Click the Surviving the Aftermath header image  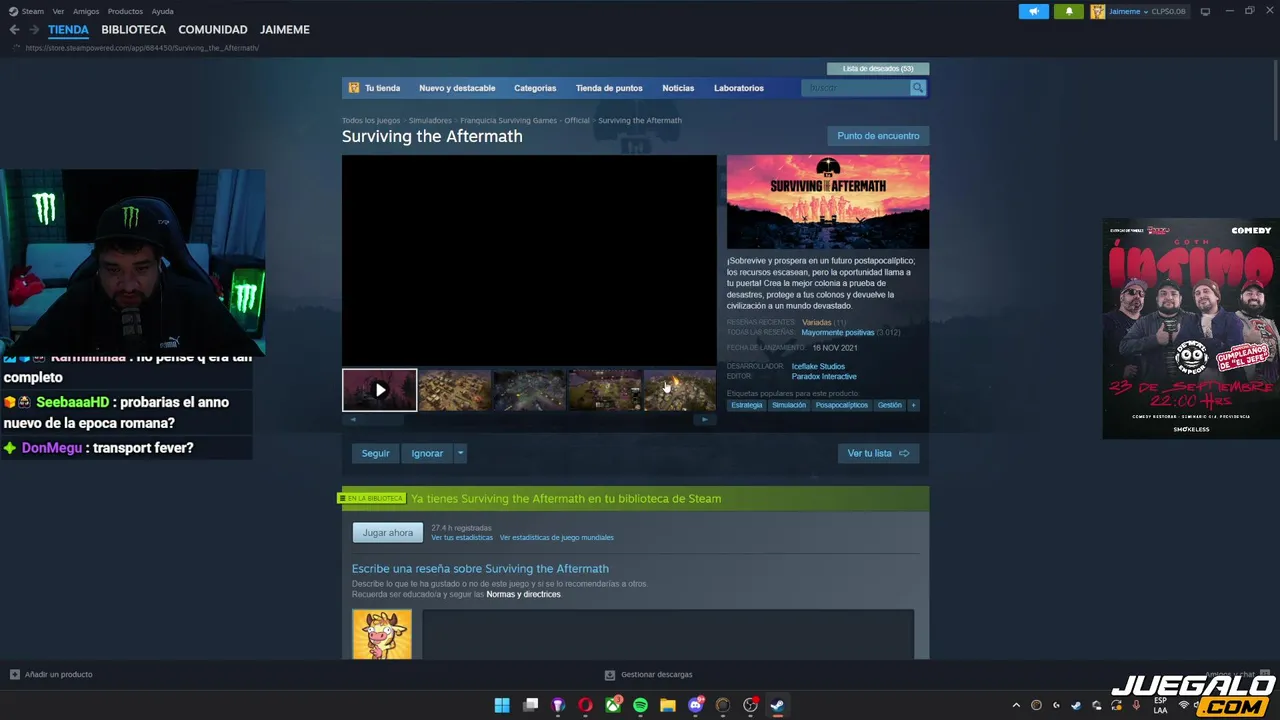(x=828, y=201)
